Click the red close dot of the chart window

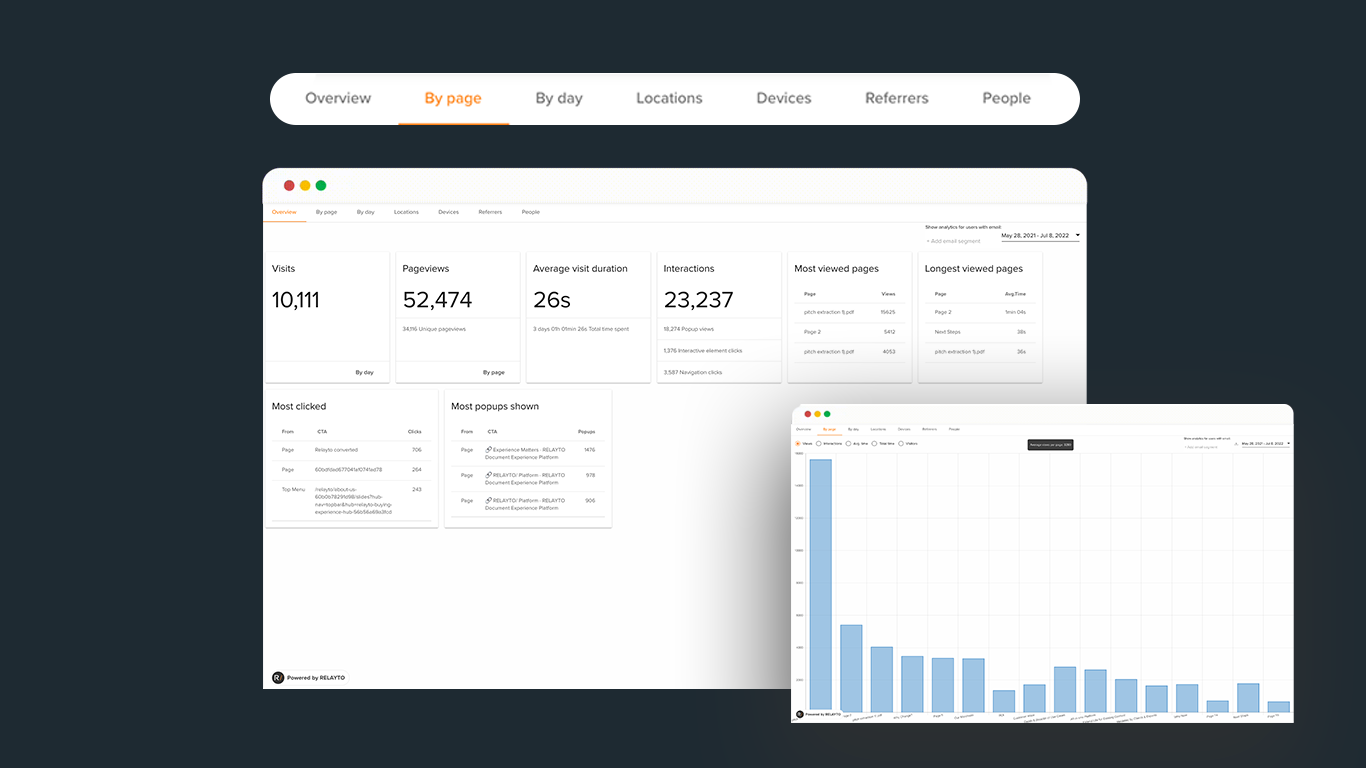(808, 414)
